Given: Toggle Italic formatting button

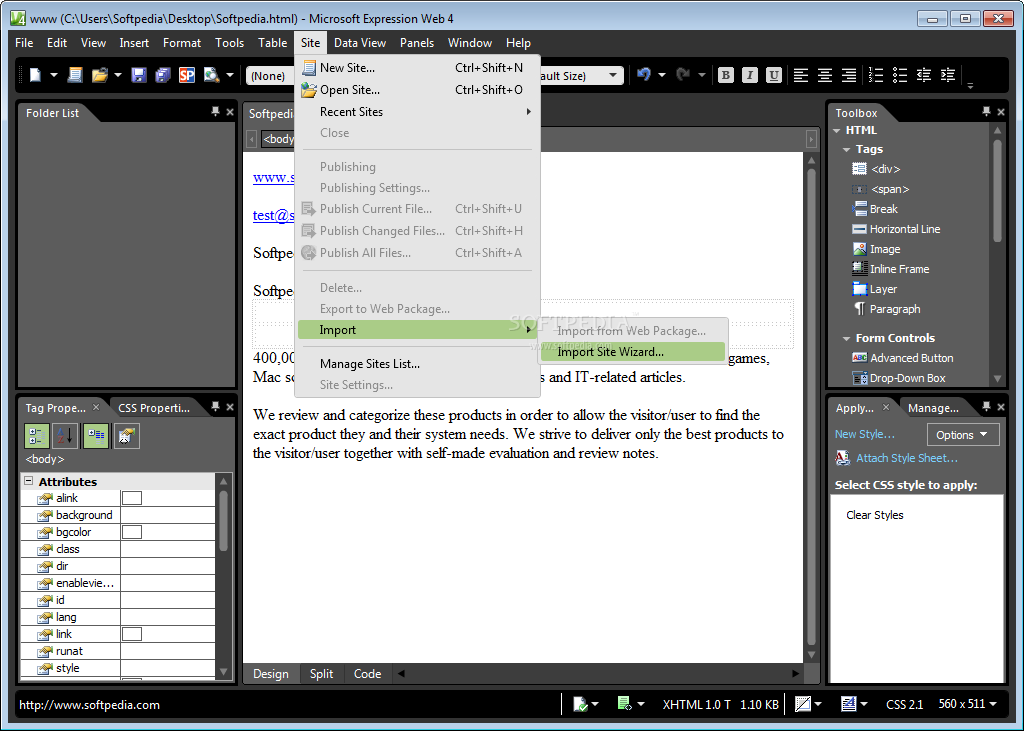Looking at the screenshot, I should (750, 75).
